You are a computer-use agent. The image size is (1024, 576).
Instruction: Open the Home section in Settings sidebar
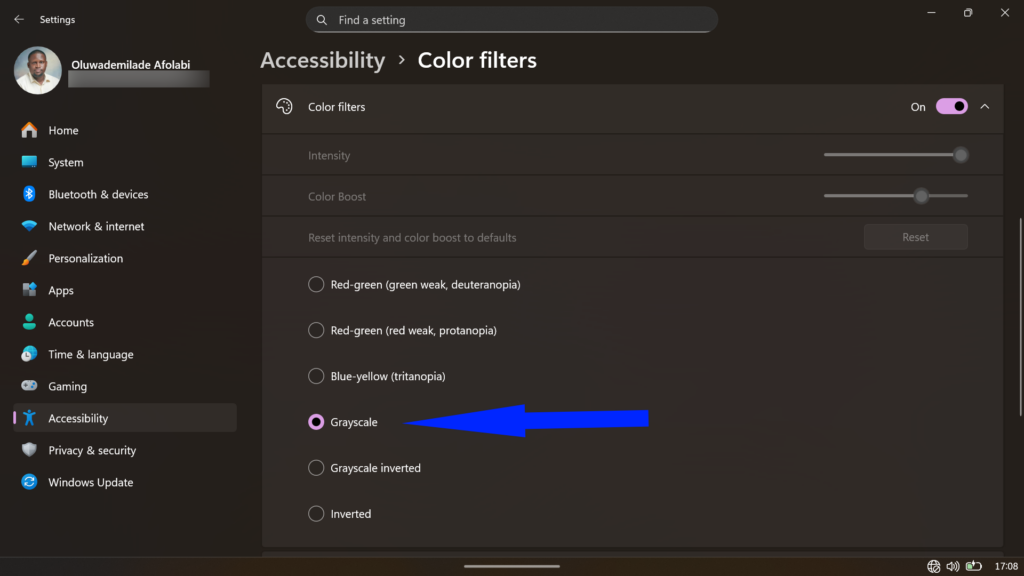click(x=62, y=130)
